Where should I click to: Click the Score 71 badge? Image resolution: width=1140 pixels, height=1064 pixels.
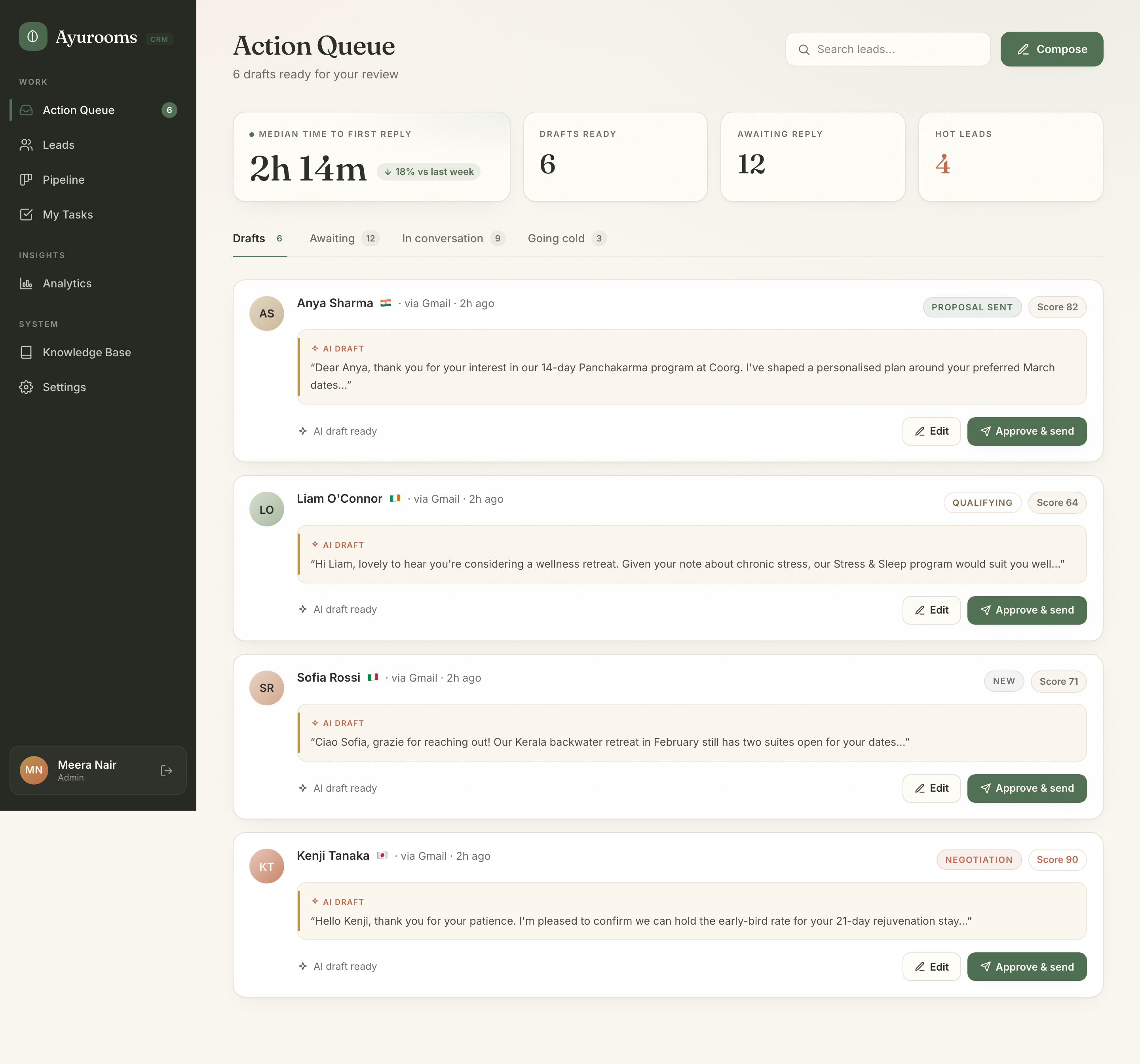1058,681
